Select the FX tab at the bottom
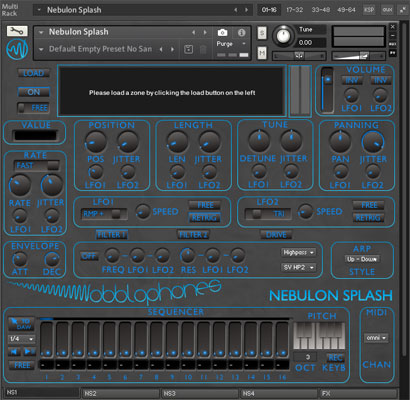Viewport: 410px width, 400px height. 358,393
